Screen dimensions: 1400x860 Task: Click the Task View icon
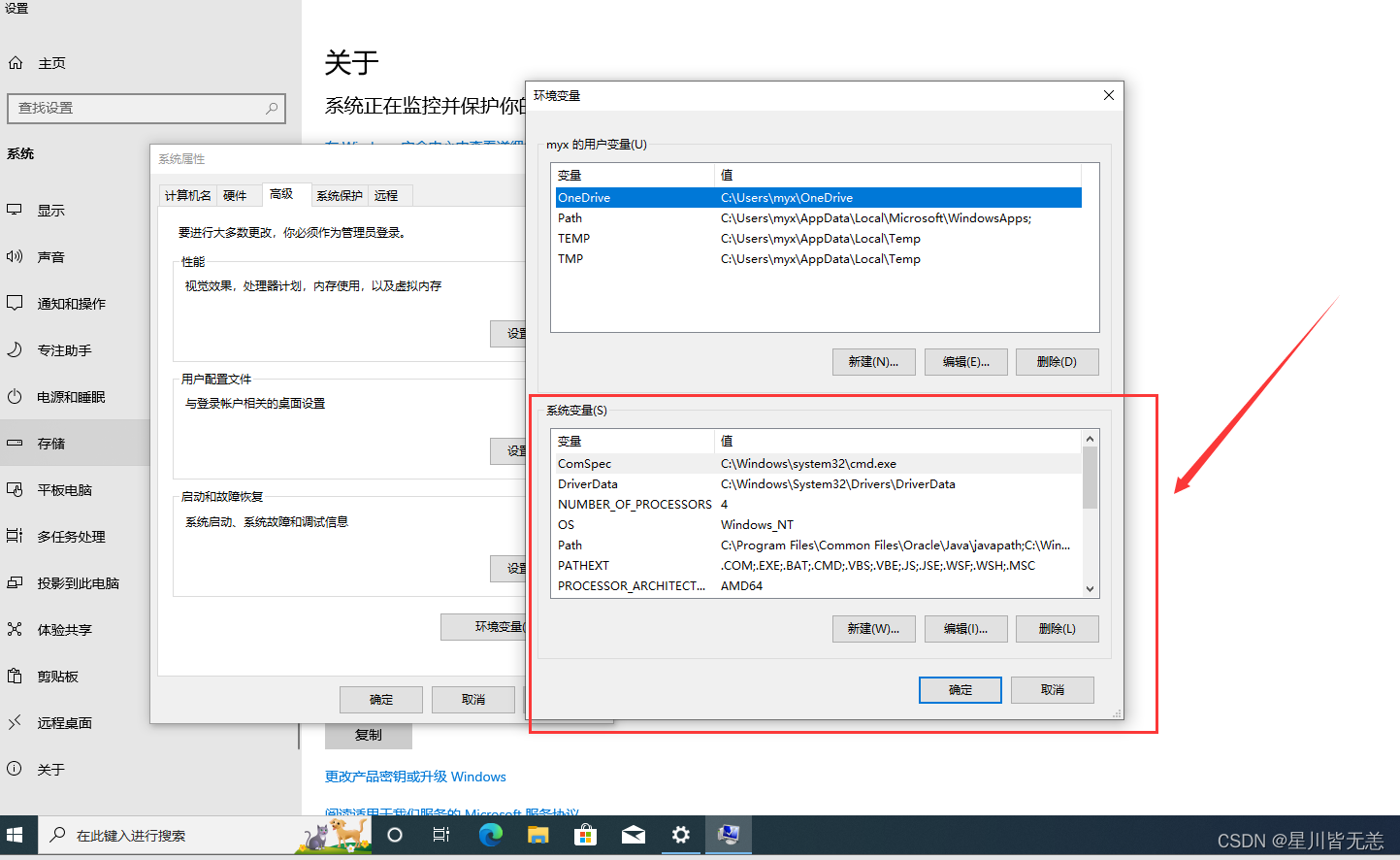[441, 834]
